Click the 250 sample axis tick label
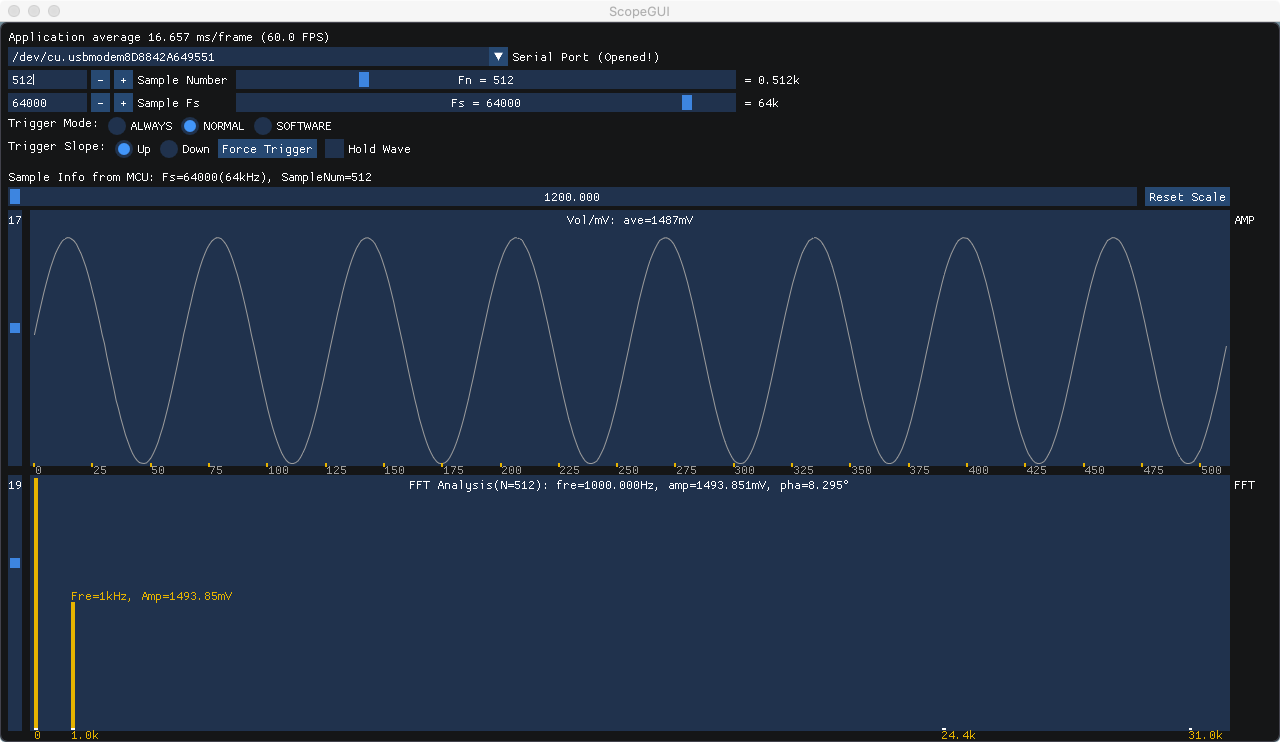1280x742 pixels. tap(628, 470)
